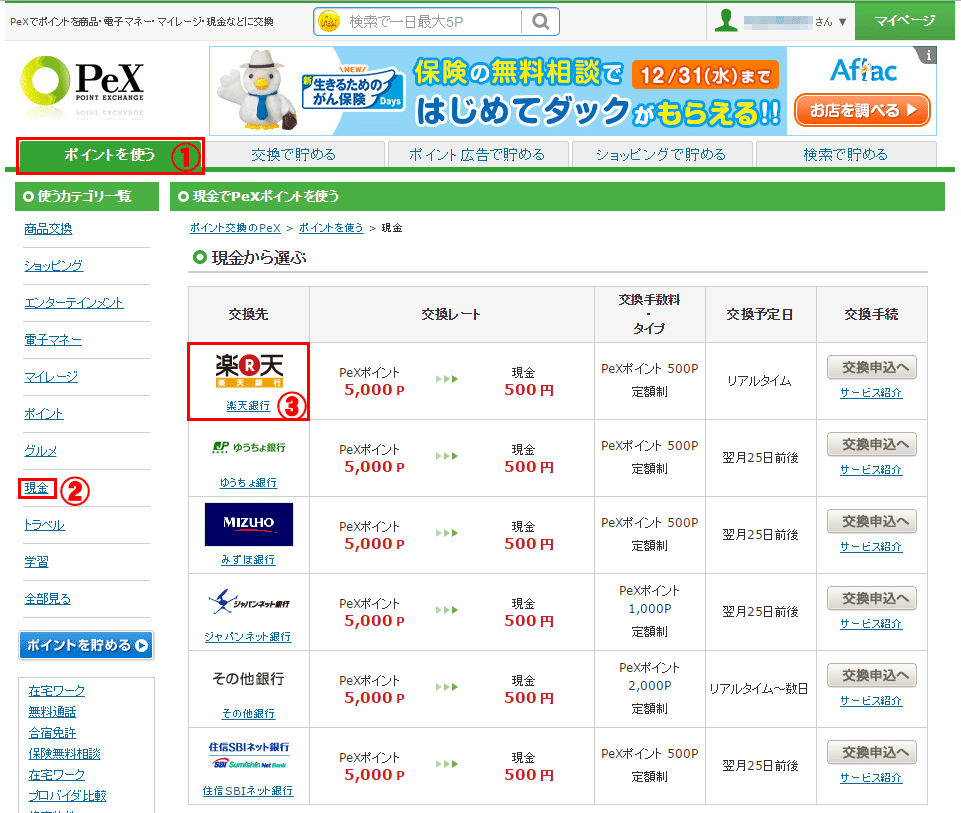This screenshot has width=961, height=813.
Task: Click the ジャパンネット銀行 text link
Action: [x=248, y=637]
